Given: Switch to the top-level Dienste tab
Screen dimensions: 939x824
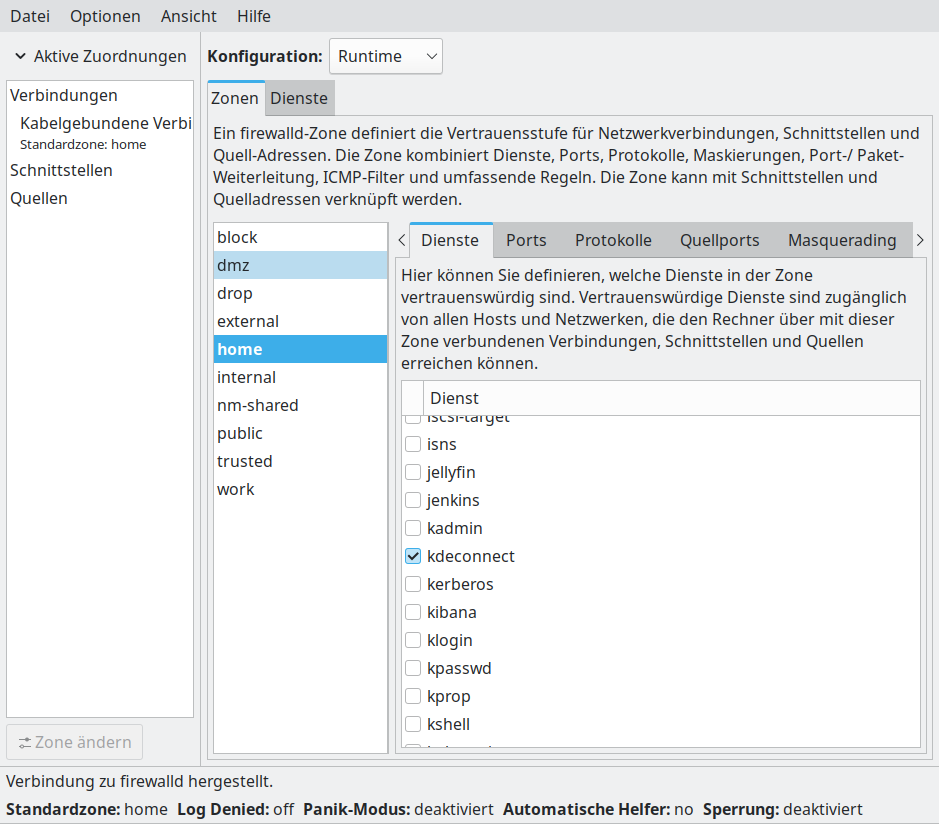Looking at the screenshot, I should pyautogui.click(x=299, y=98).
